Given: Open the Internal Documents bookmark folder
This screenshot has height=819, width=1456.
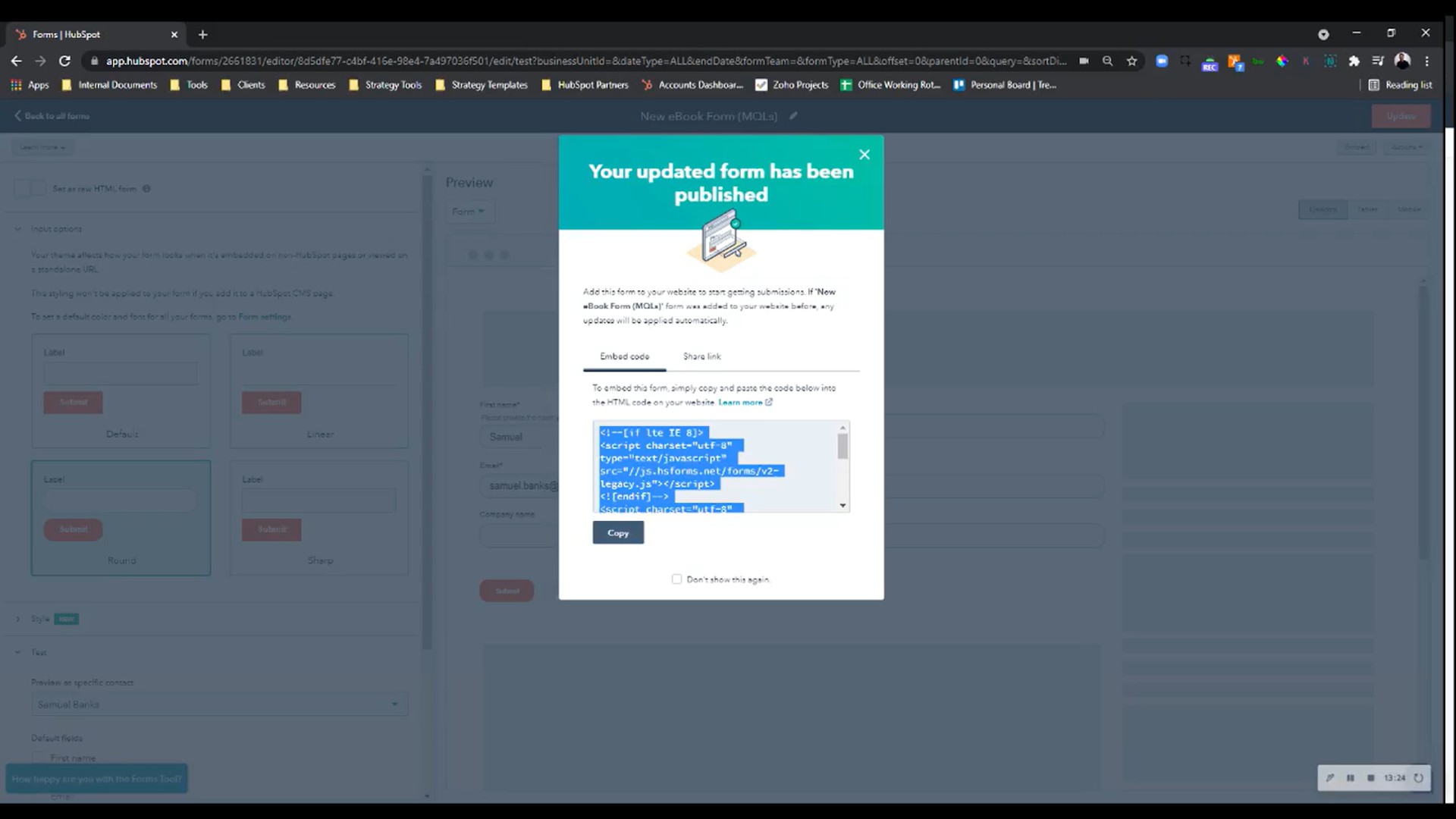Looking at the screenshot, I should [x=109, y=85].
